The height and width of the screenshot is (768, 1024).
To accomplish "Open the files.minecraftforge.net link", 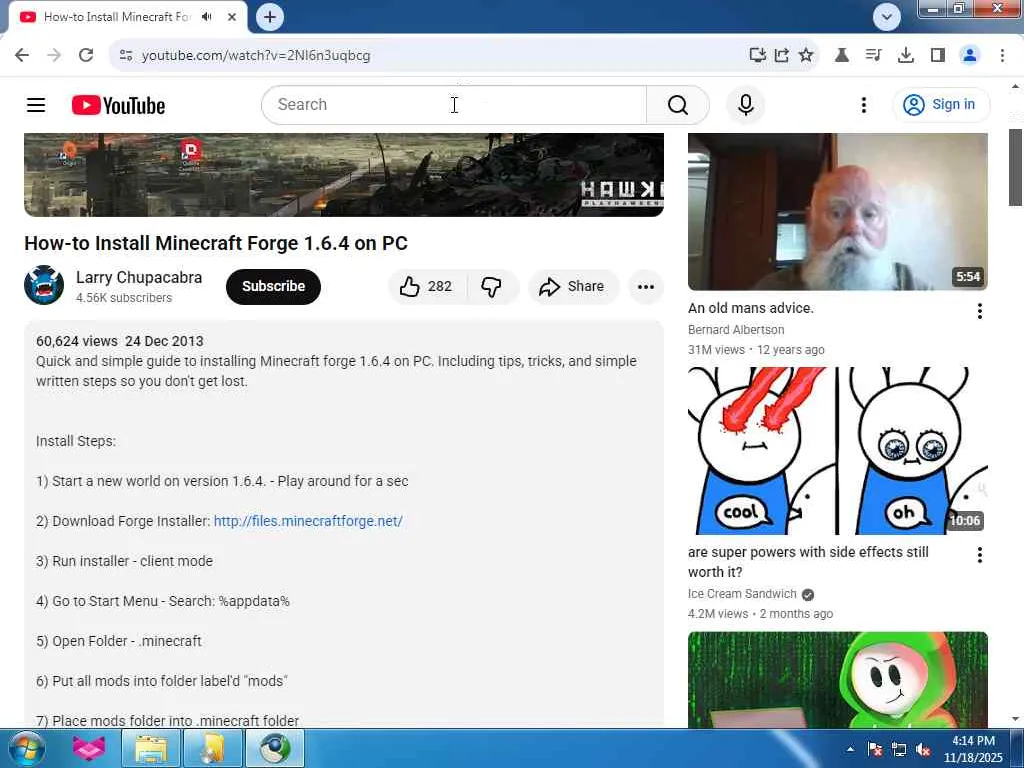I will point(308,521).
